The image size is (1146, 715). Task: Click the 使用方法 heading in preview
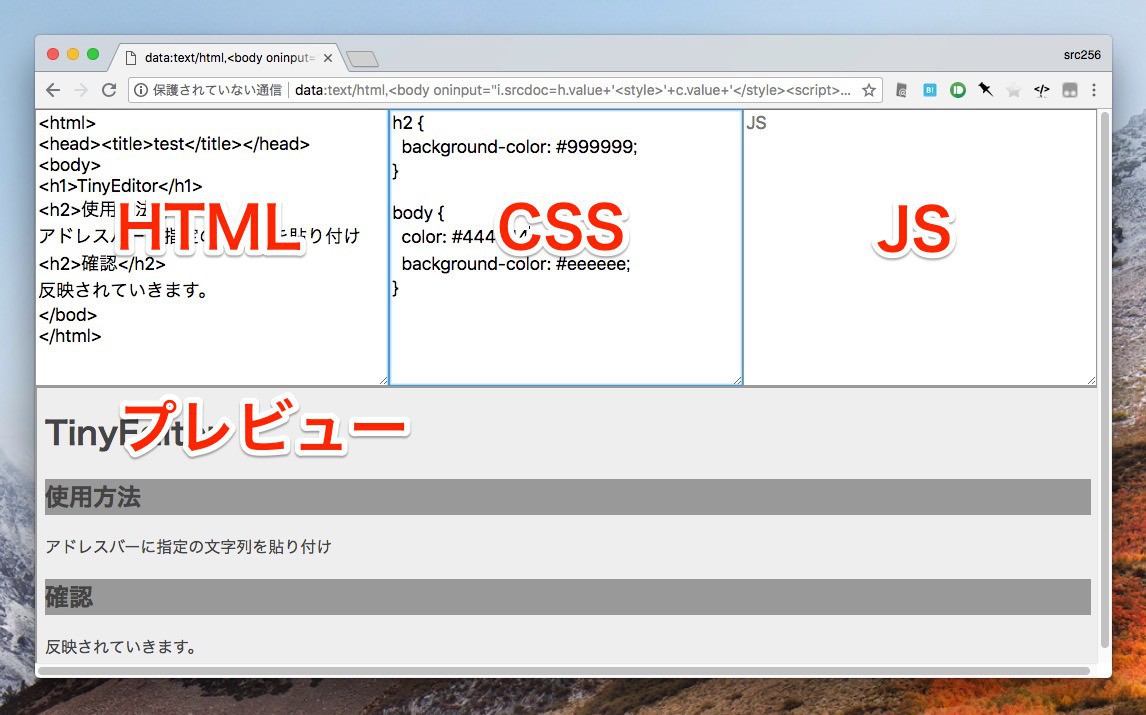(93, 497)
